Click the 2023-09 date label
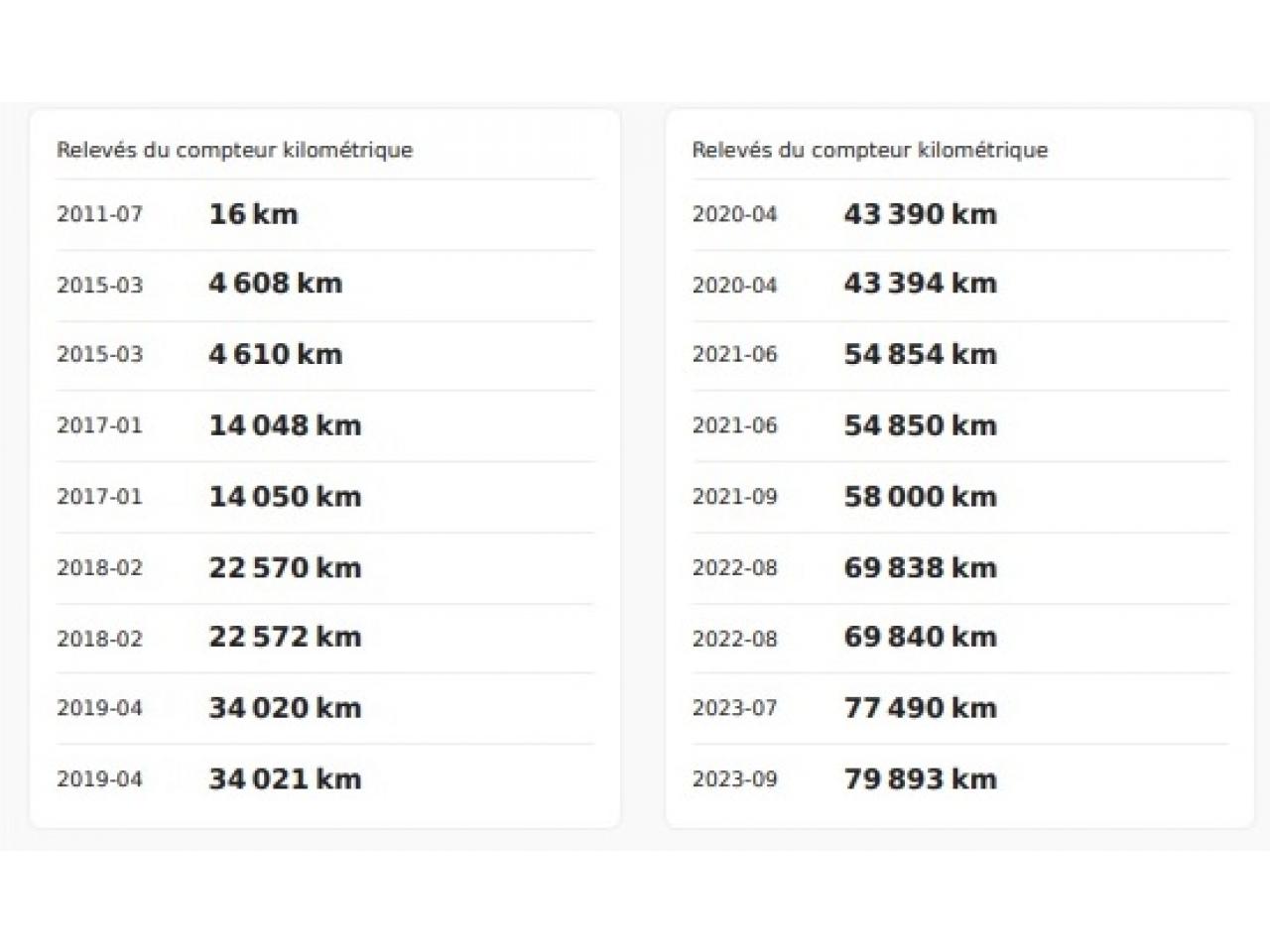This screenshot has width=1270, height=952. click(x=734, y=779)
